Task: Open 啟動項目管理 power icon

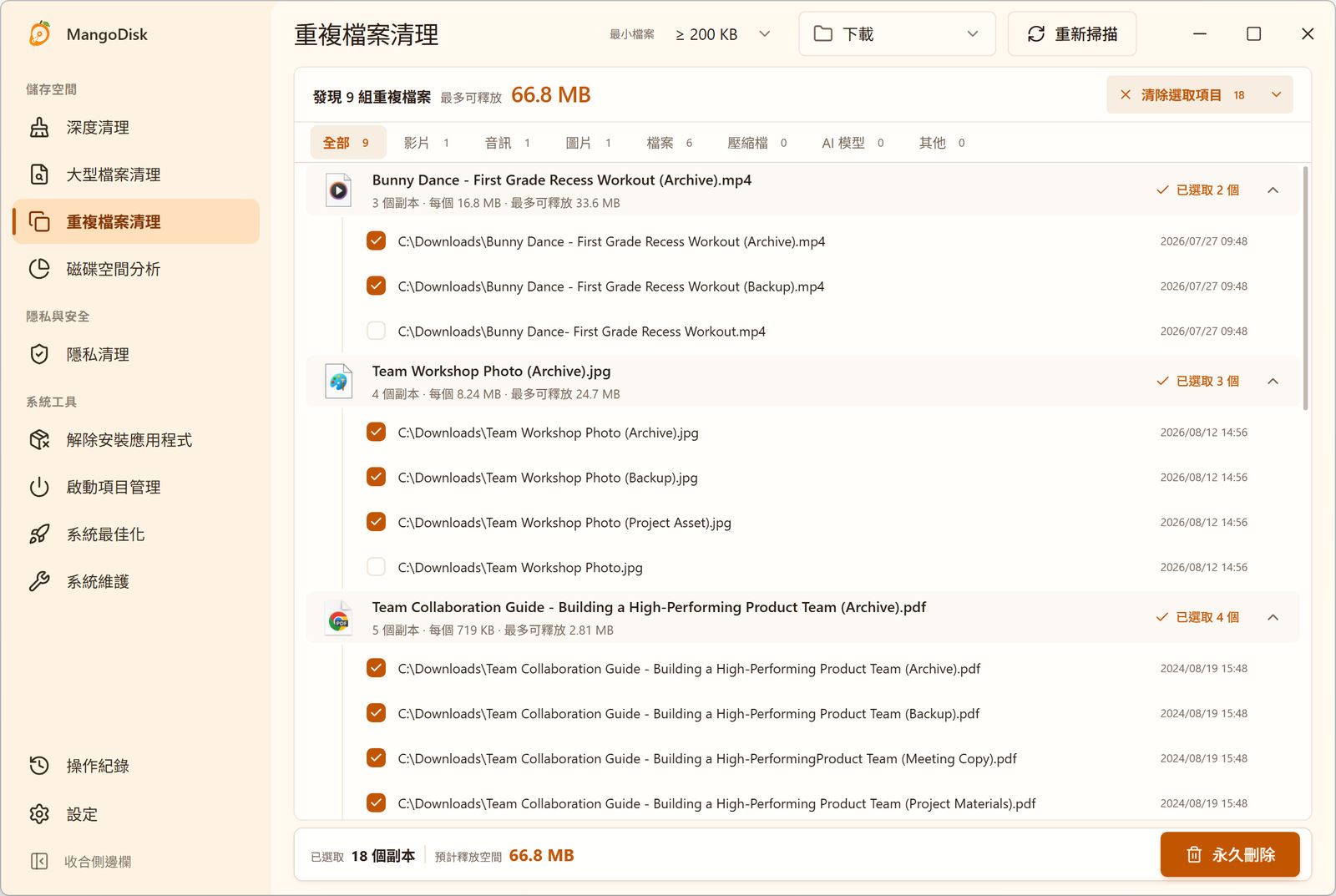Action: tap(39, 487)
